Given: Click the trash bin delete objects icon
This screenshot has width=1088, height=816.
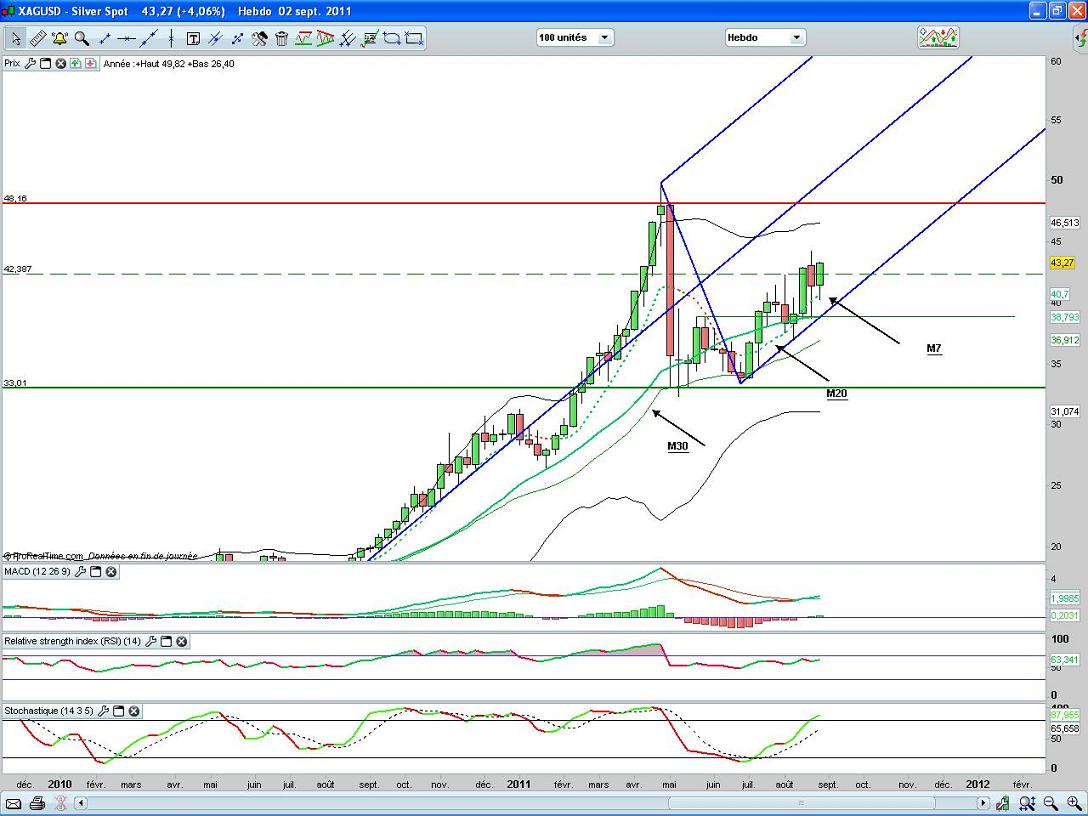Looking at the screenshot, I should click(x=282, y=39).
